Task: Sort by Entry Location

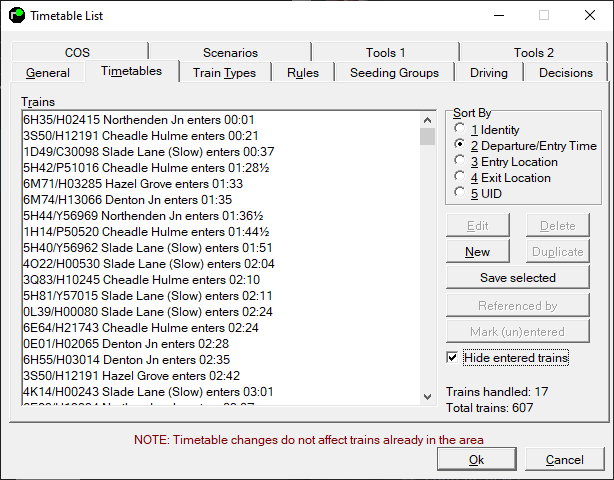Action: [460, 162]
